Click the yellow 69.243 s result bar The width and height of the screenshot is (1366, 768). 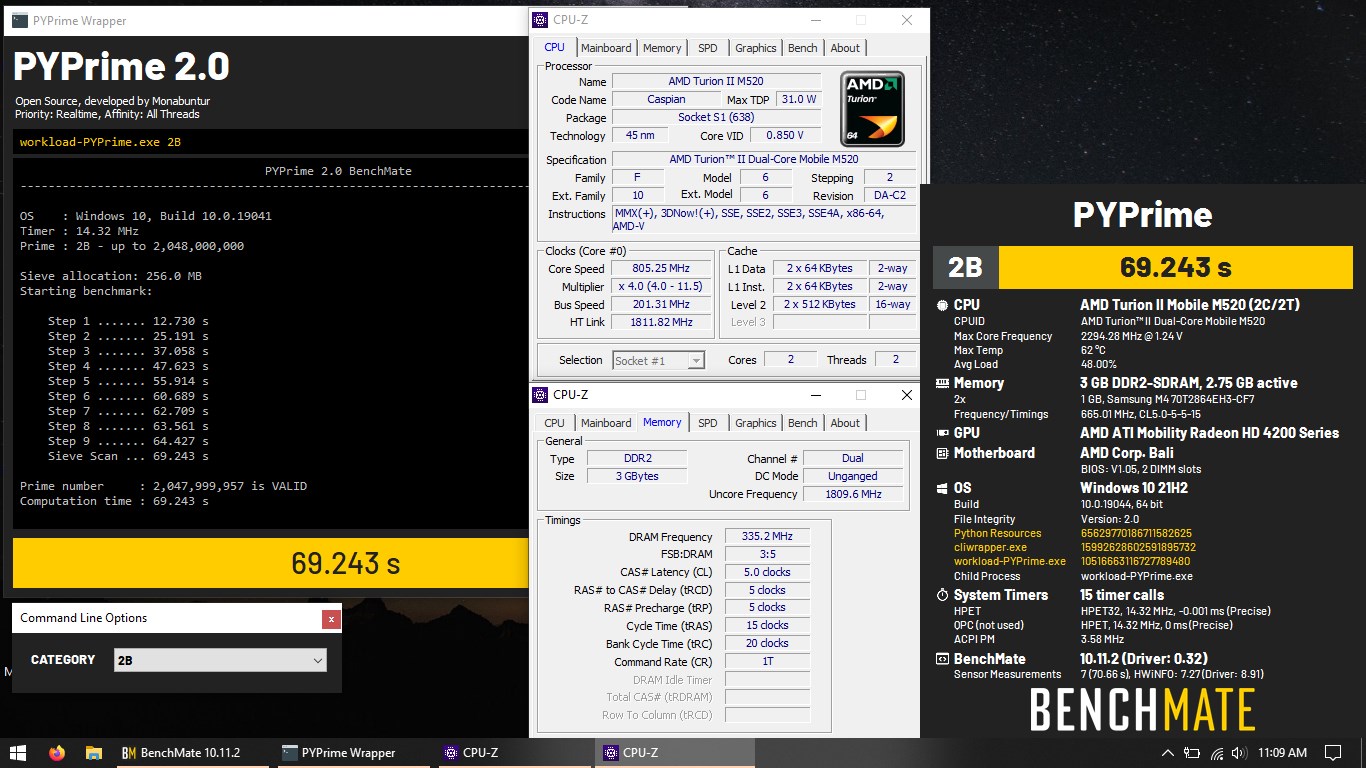pos(271,563)
